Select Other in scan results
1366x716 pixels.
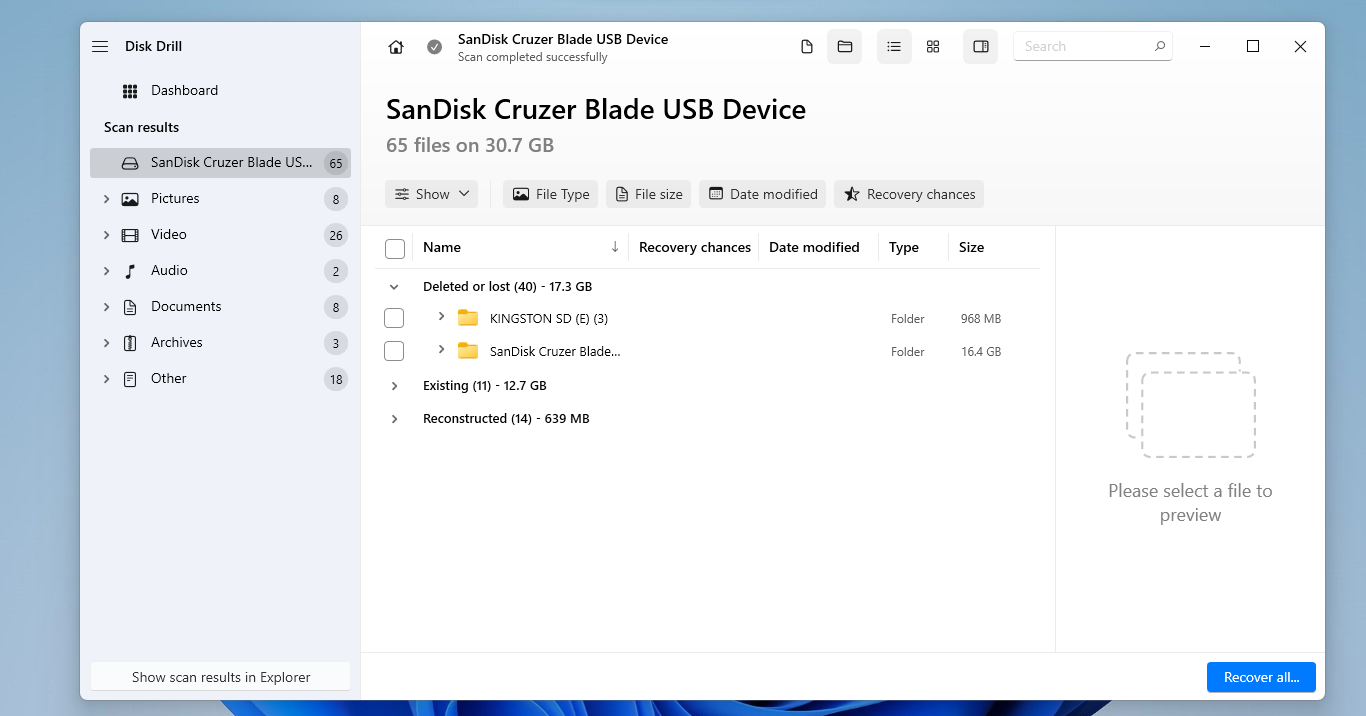coord(220,379)
